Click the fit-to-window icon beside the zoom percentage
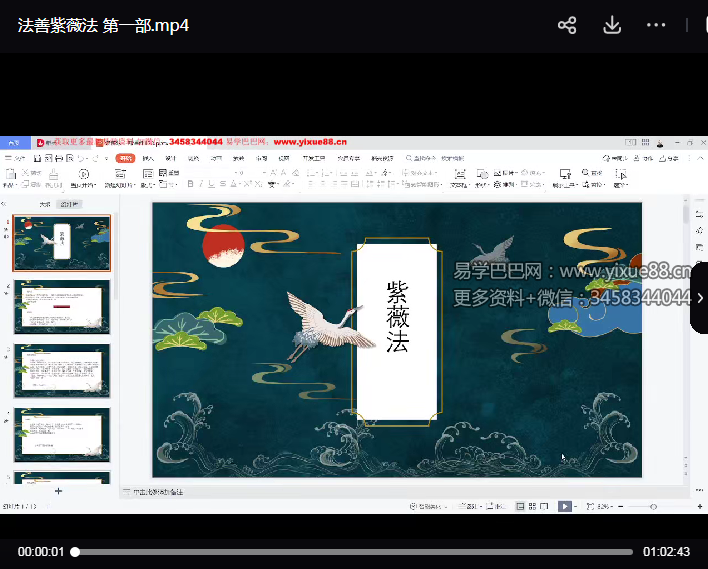This screenshot has width=708, height=569. (x=590, y=506)
